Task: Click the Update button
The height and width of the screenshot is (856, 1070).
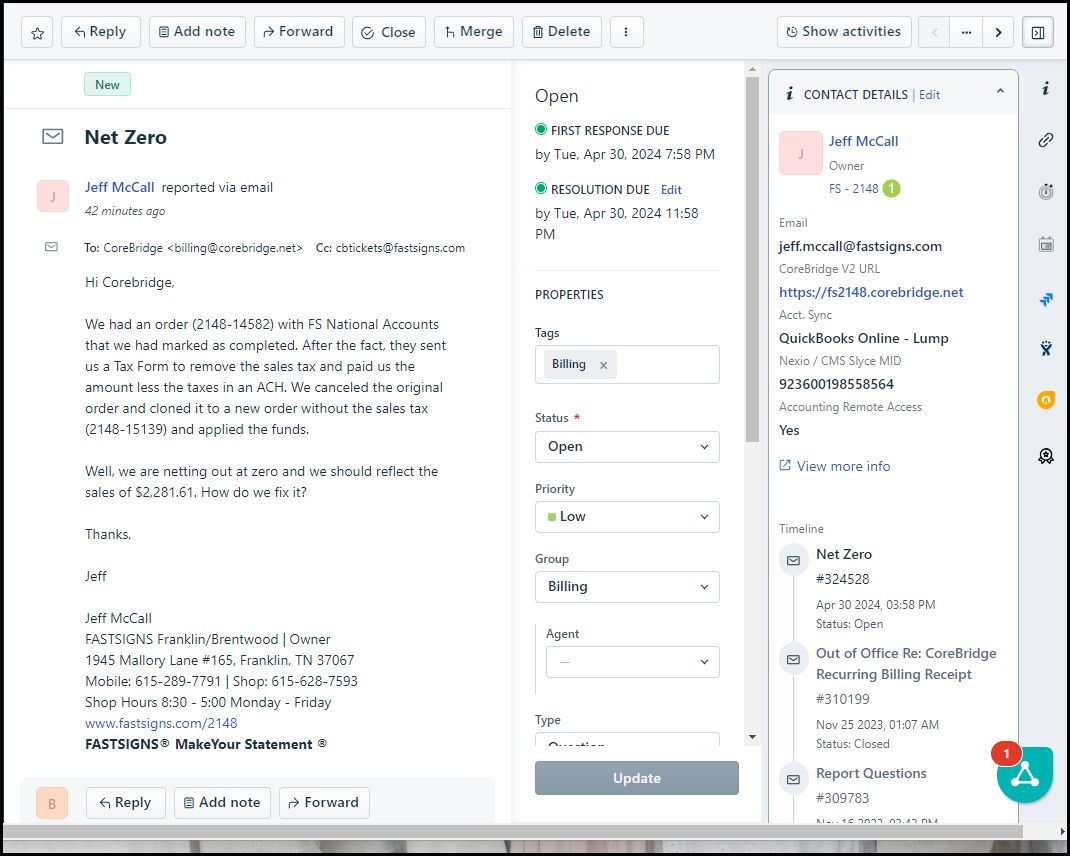Action: click(637, 778)
